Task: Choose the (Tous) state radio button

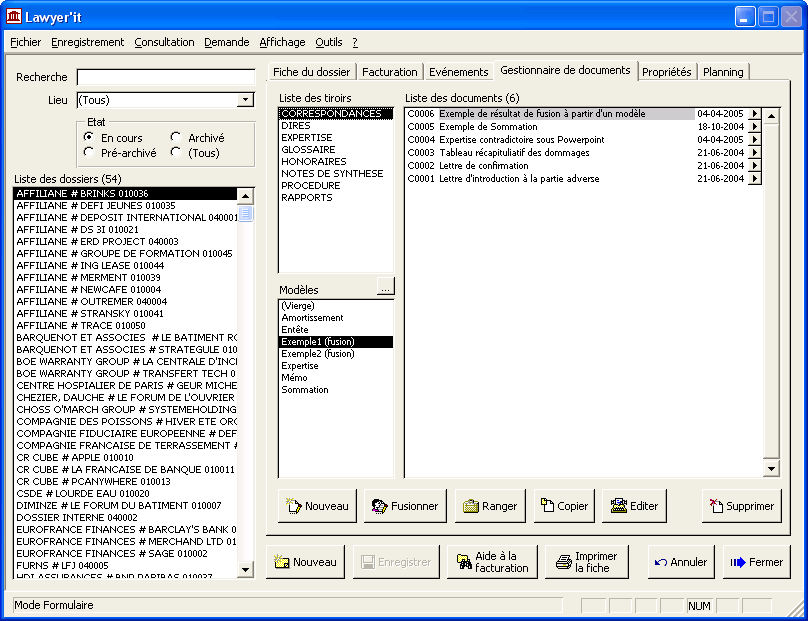Action: click(x=176, y=153)
